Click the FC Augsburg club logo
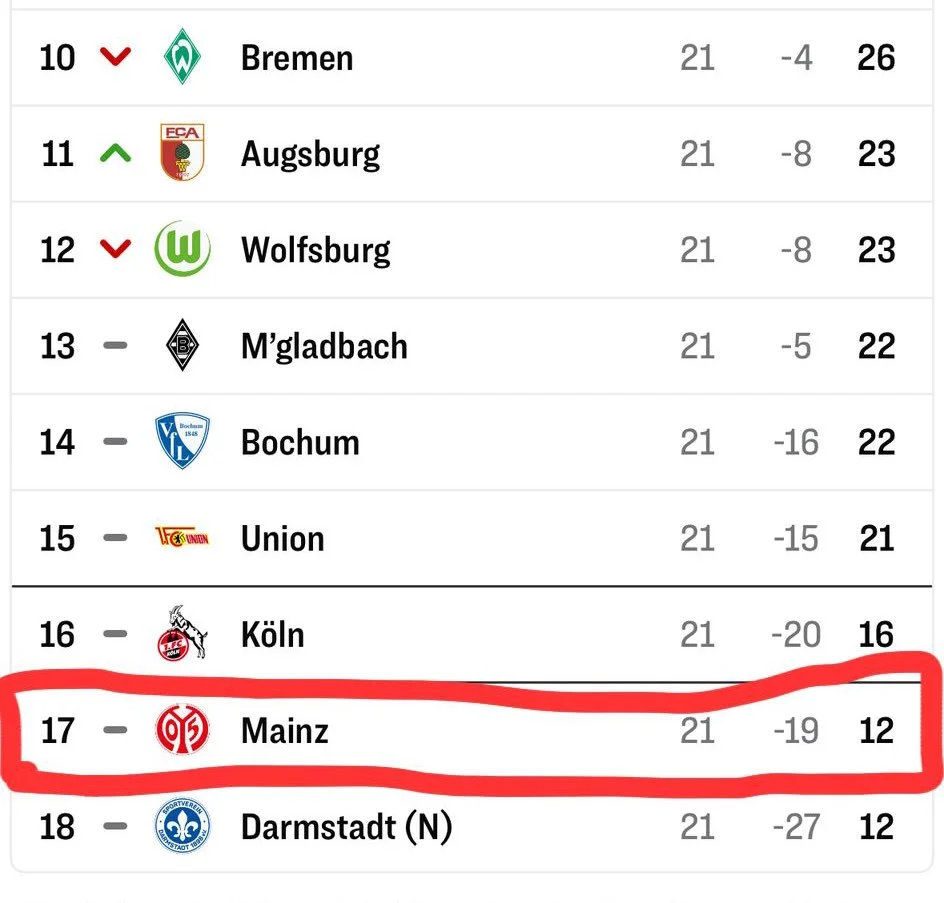The width and height of the screenshot is (944, 903). click(x=182, y=154)
